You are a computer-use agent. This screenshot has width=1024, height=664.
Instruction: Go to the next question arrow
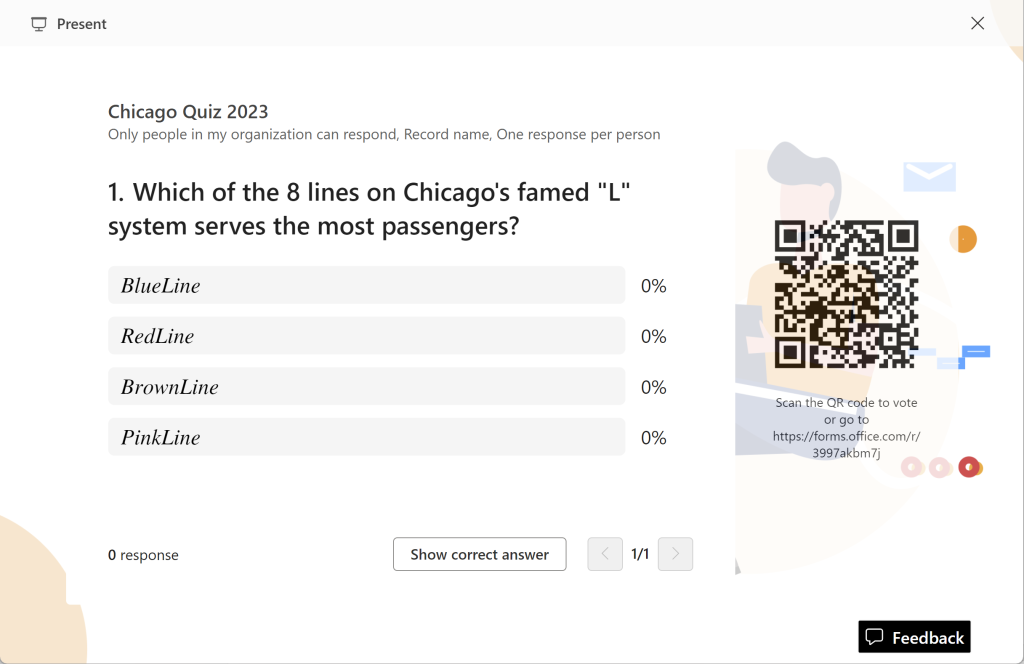point(675,554)
